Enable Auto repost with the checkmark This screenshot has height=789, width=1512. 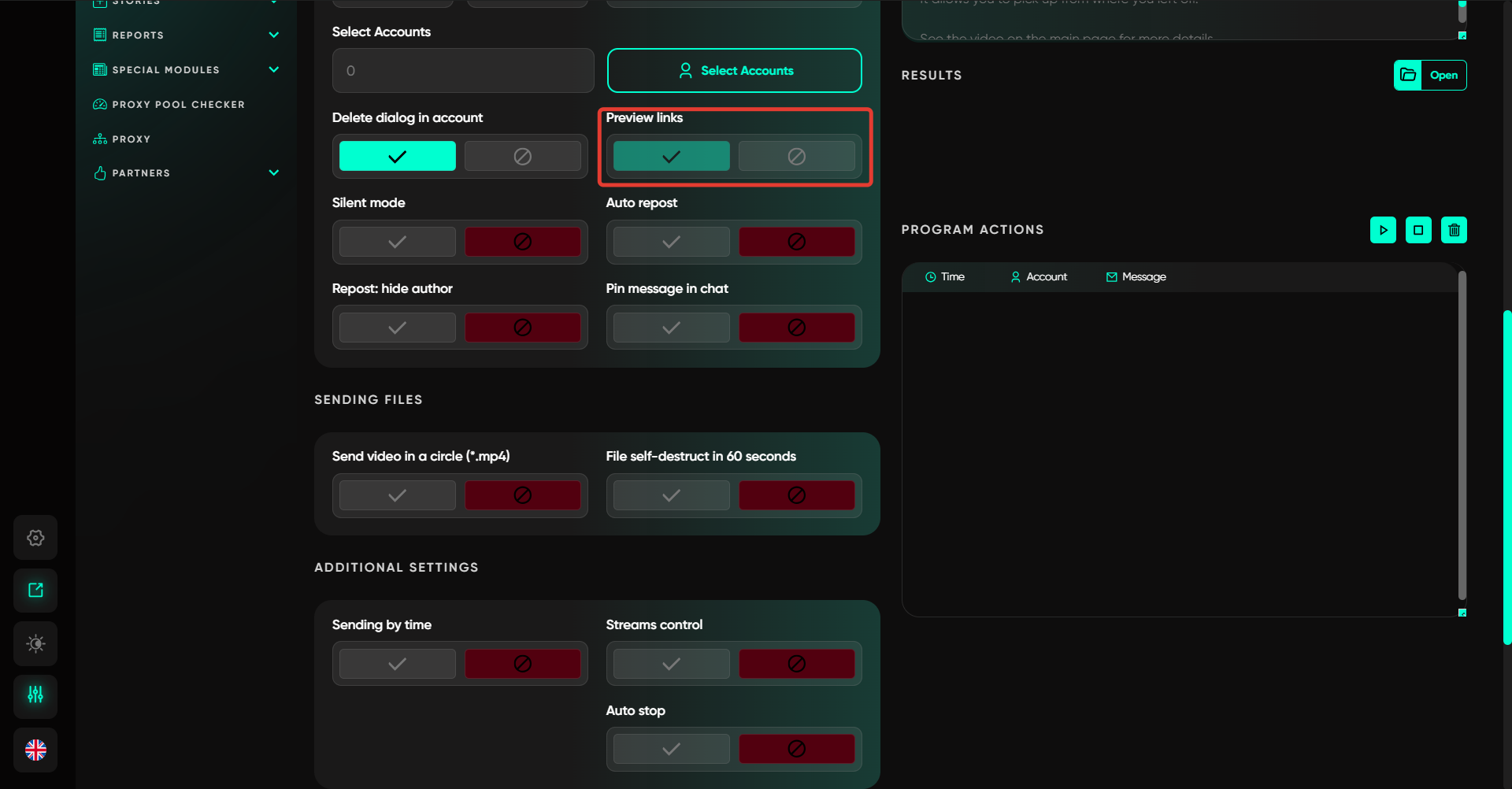671,242
